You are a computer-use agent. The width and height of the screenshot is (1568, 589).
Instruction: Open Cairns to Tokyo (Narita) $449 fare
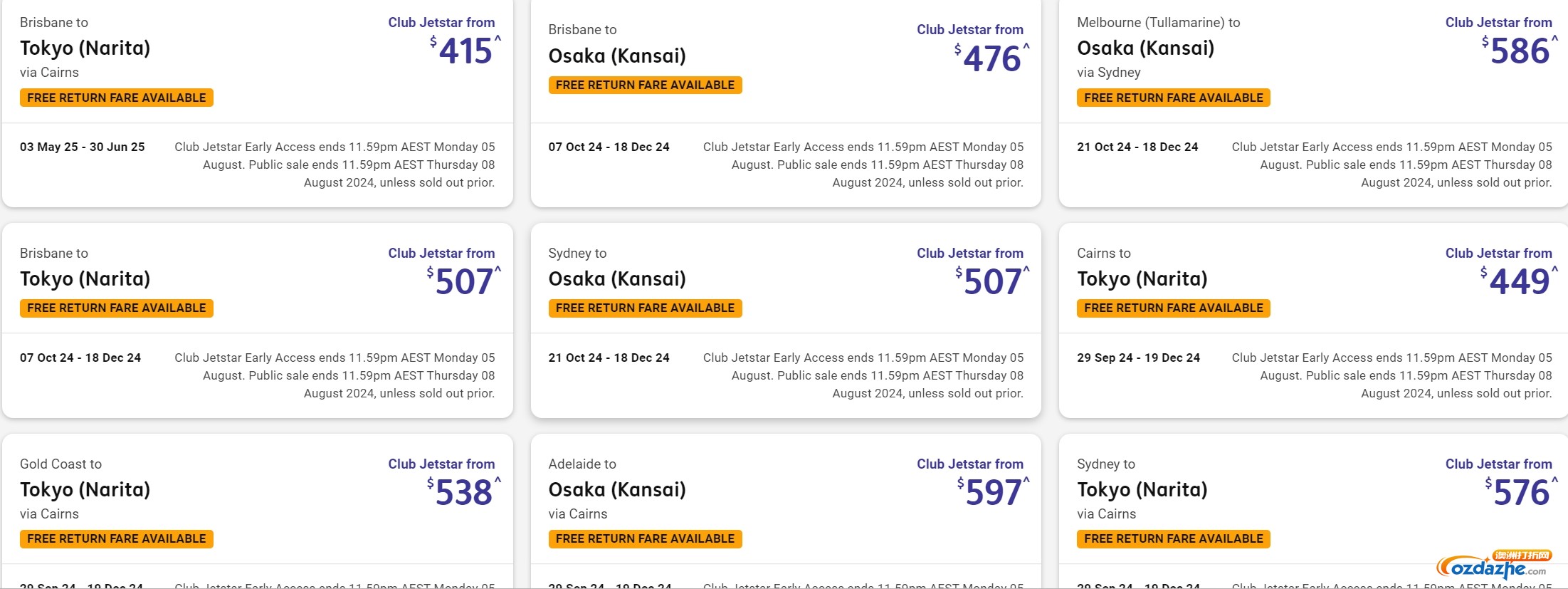1313,320
